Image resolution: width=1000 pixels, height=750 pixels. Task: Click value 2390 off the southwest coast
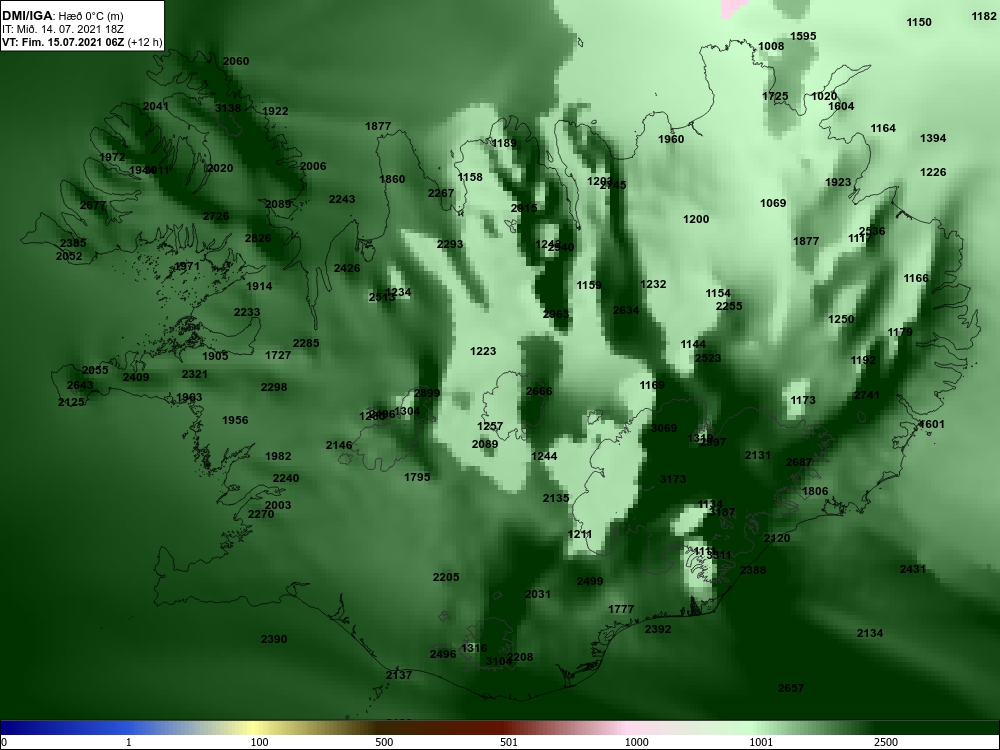pyautogui.click(x=274, y=639)
